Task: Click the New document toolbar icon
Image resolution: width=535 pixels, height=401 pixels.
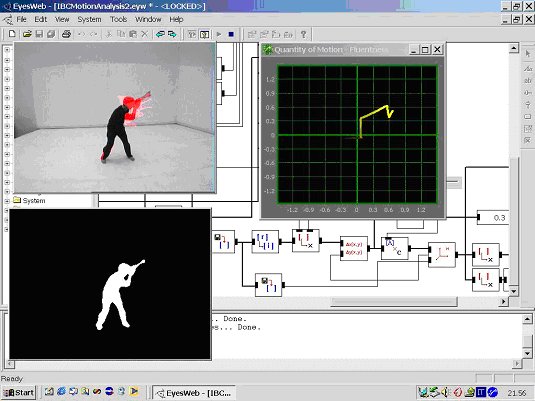Action: (x=12, y=34)
